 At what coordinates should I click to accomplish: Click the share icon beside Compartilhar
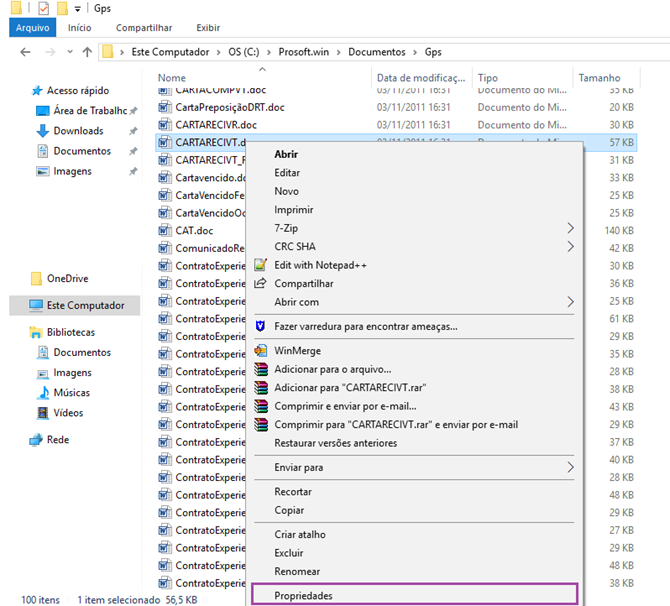coord(260,283)
